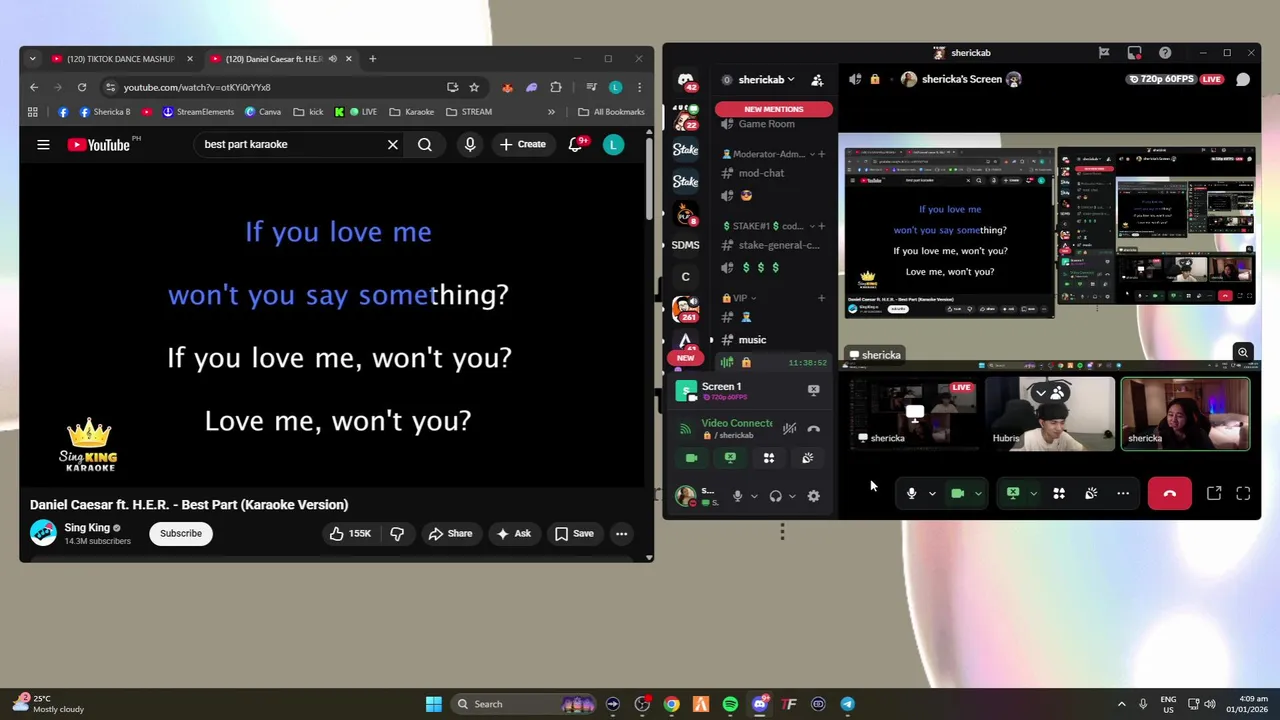The height and width of the screenshot is (720, 1280).
Task: Show hidden bookmarks chevron in Chrome
Action: coord(551,112)
